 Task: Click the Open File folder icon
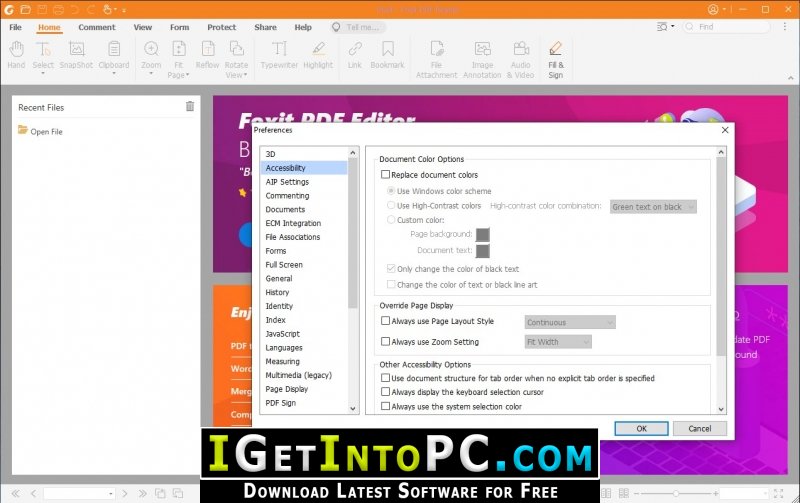23,130
